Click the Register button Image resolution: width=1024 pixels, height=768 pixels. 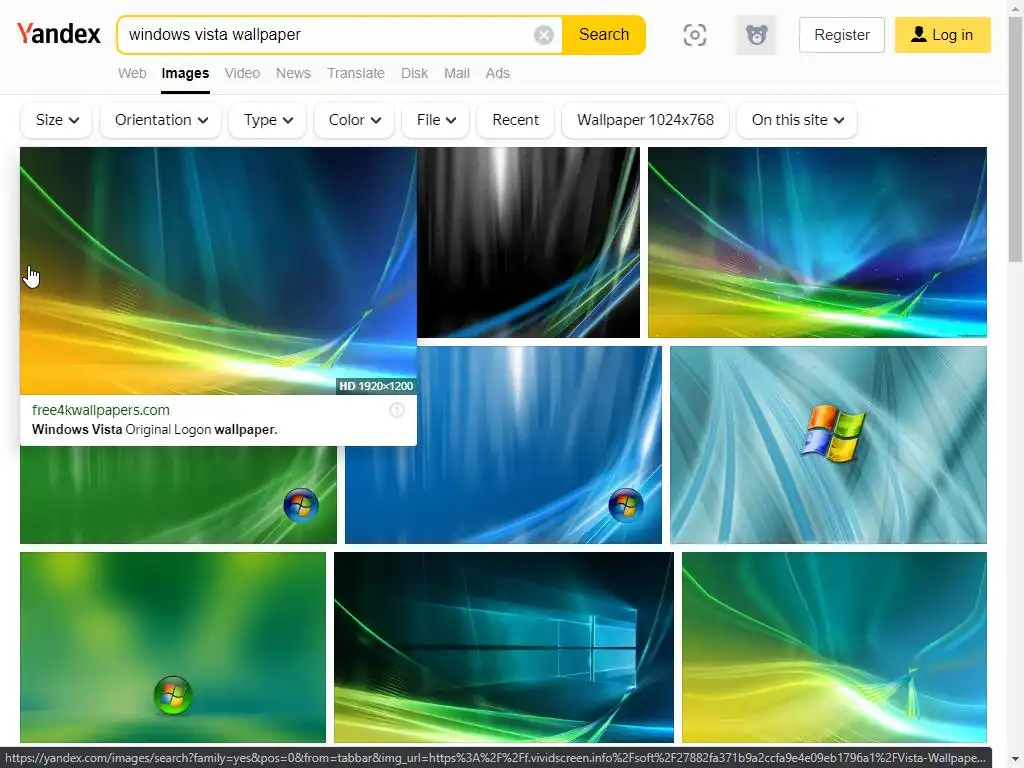pos(842,35)
